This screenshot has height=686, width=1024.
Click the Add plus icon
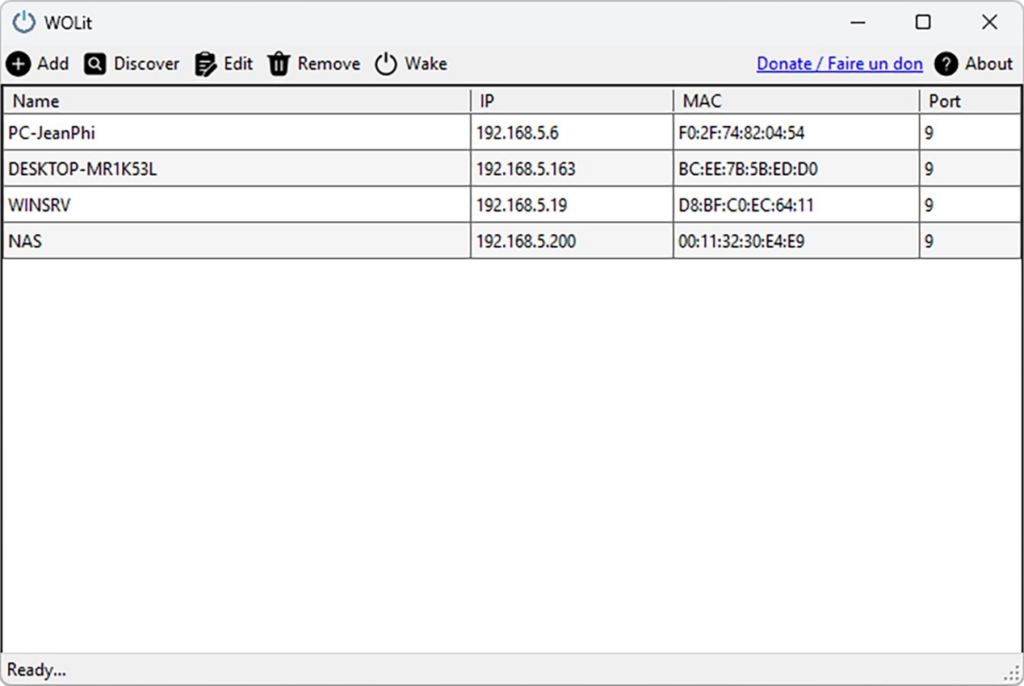point(18,64)
